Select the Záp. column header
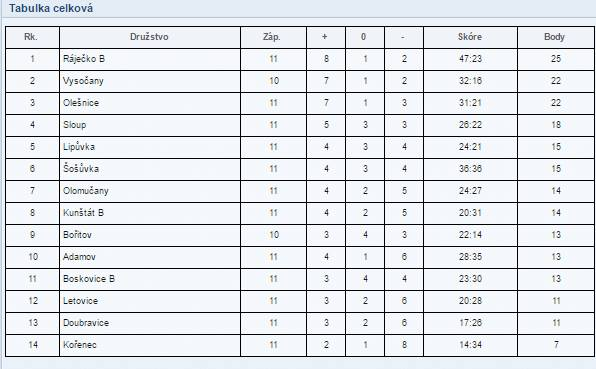 [271, 37]
